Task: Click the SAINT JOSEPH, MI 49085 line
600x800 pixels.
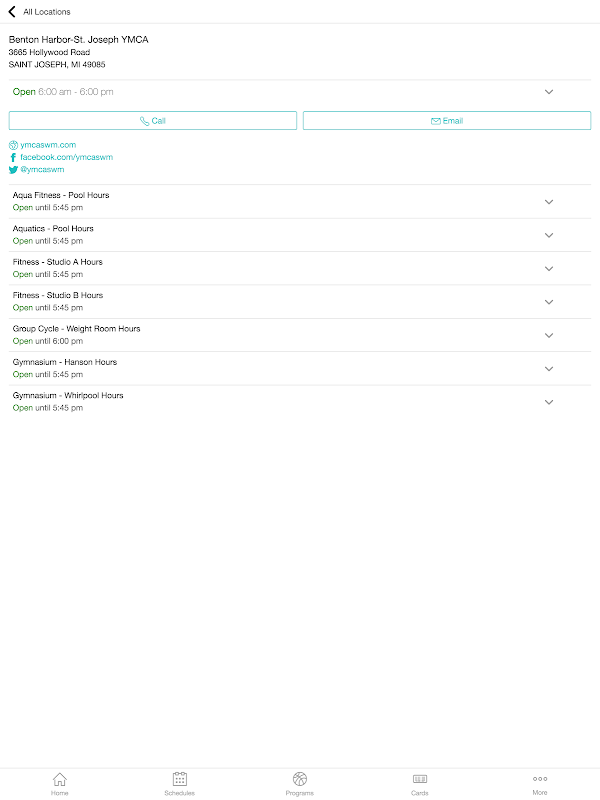Action: point(57,64)
